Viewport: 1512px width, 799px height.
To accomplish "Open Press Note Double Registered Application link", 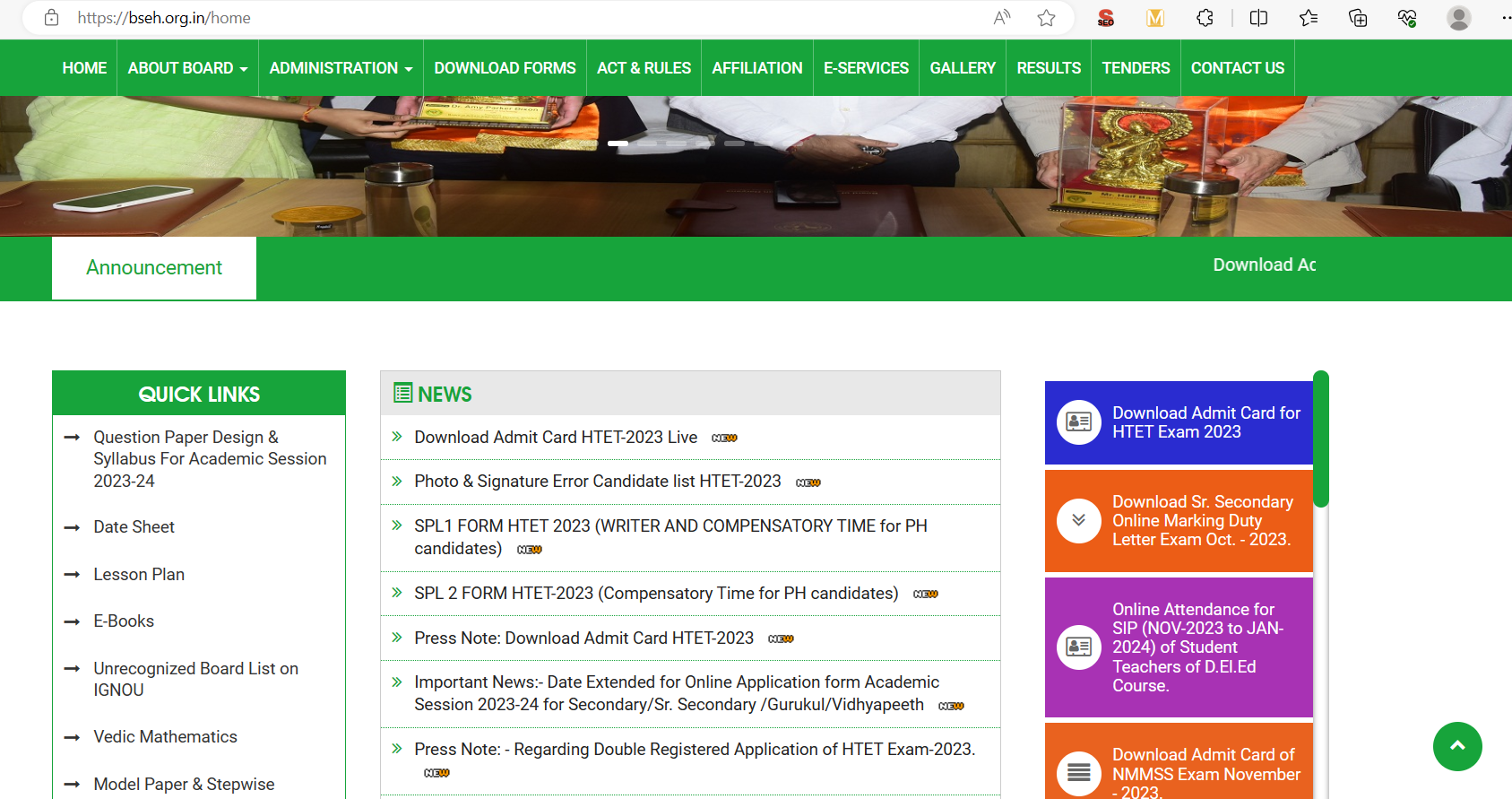I will pos(695,749).
